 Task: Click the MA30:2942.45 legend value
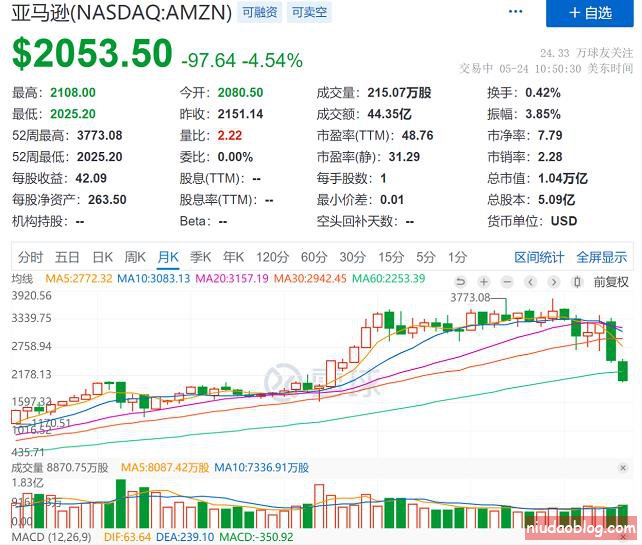[310, 278]
